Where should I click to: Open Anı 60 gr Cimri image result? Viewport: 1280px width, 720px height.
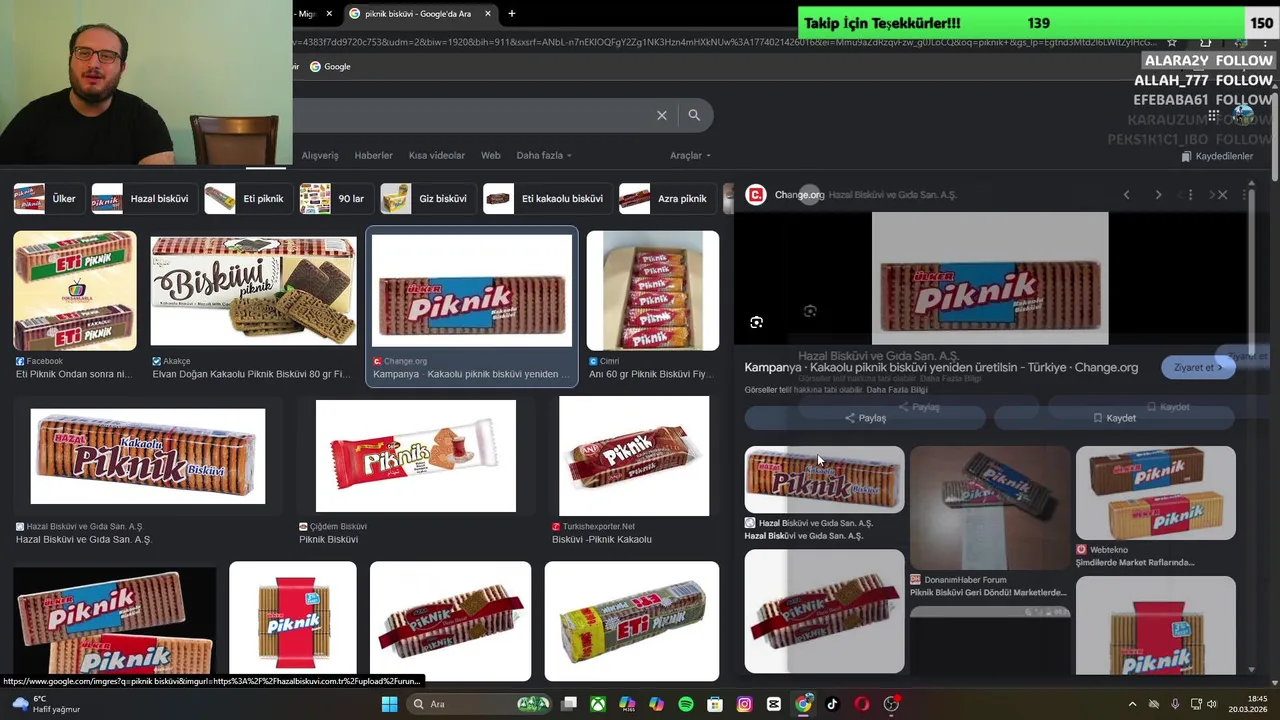pos(652,291)
